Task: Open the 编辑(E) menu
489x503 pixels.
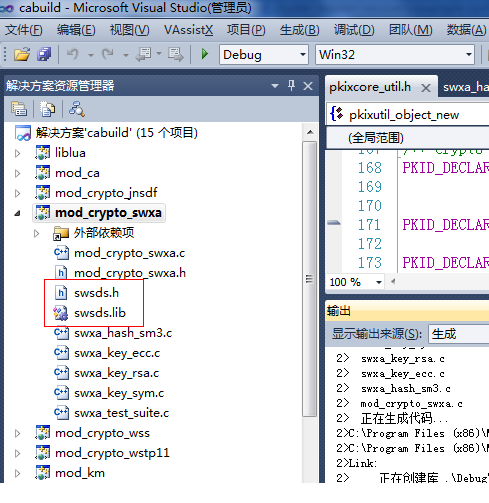Action: click(76, 30)
